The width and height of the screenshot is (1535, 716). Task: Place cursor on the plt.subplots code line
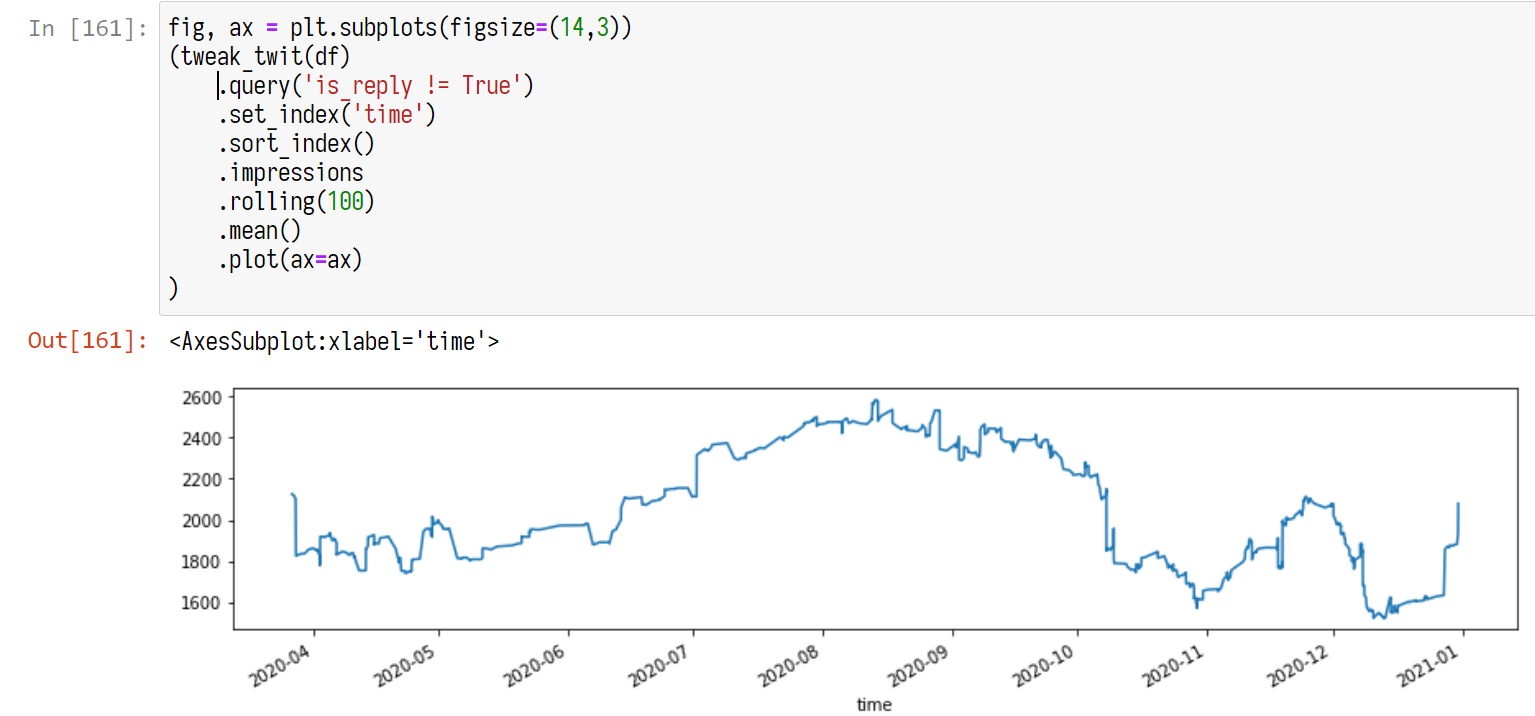400,28
